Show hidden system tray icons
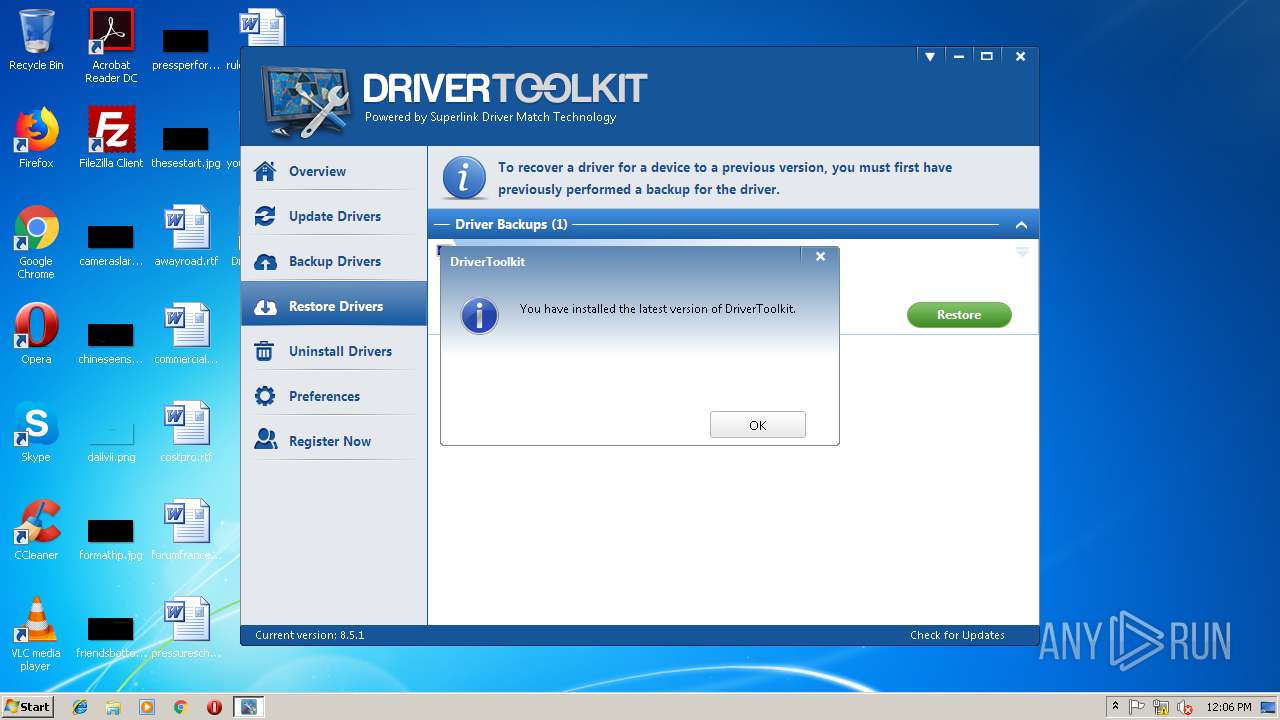Viewport: 1280px width, 720px height. pos(1115,707)
